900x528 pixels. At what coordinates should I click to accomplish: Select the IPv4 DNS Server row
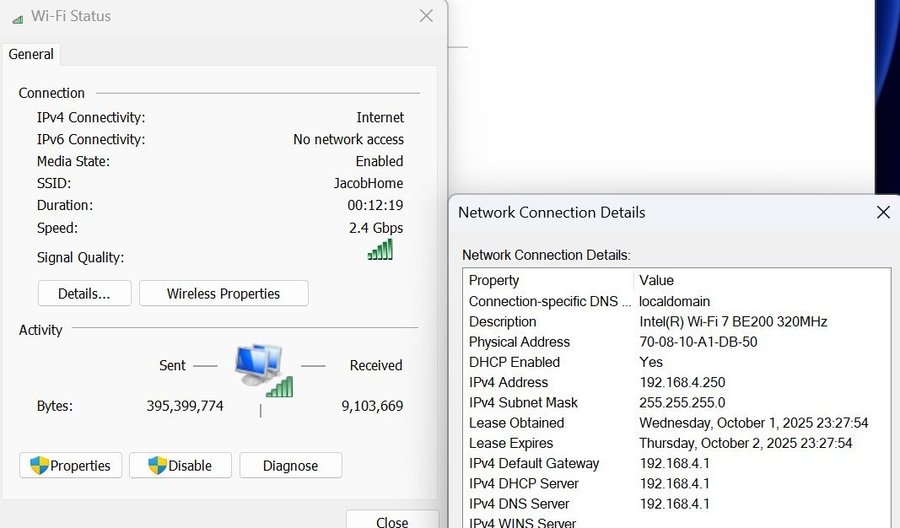[x=676, y=504]
